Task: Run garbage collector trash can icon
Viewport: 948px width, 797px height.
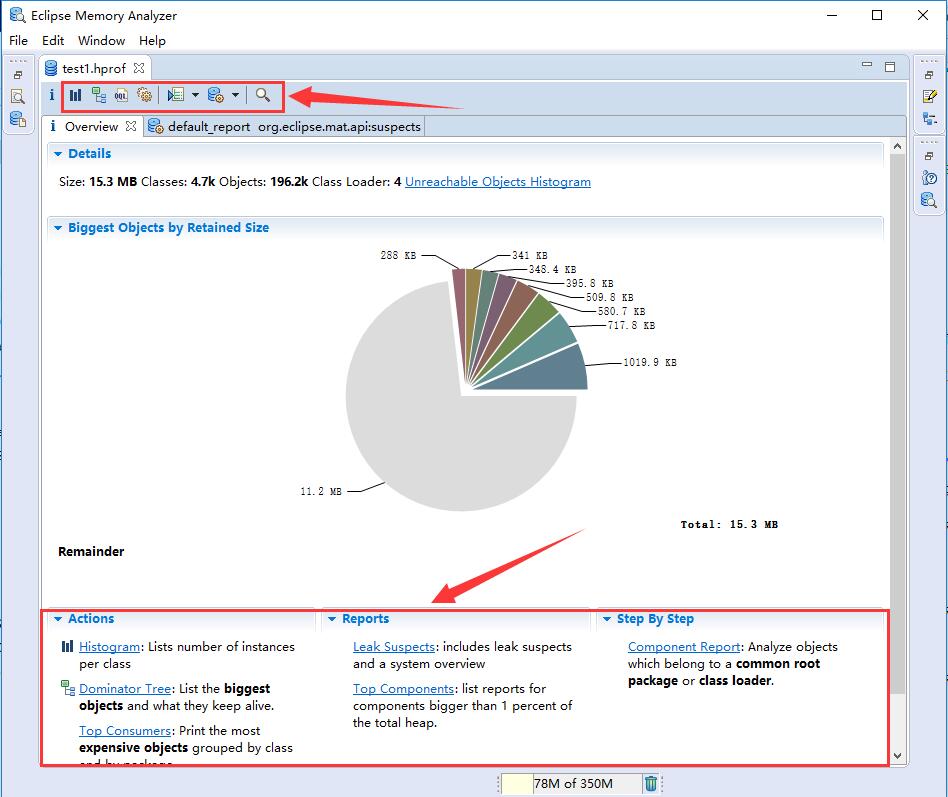Action: click(x=651, y=784)
